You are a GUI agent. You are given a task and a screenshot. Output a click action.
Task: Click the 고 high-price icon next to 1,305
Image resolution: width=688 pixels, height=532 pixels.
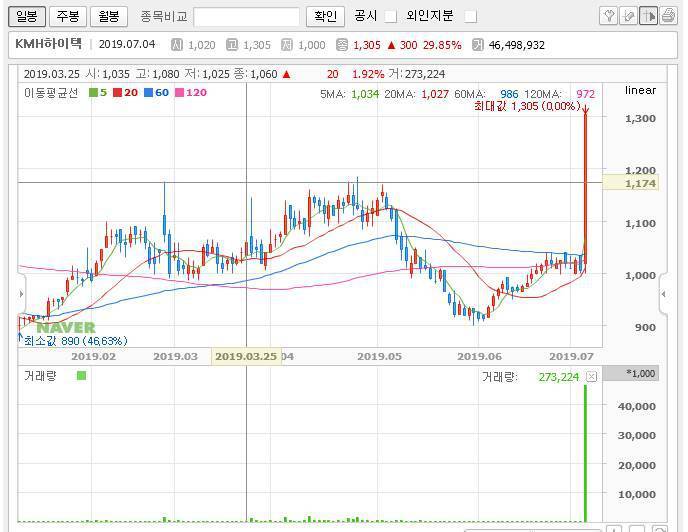(x=232, y=45)
